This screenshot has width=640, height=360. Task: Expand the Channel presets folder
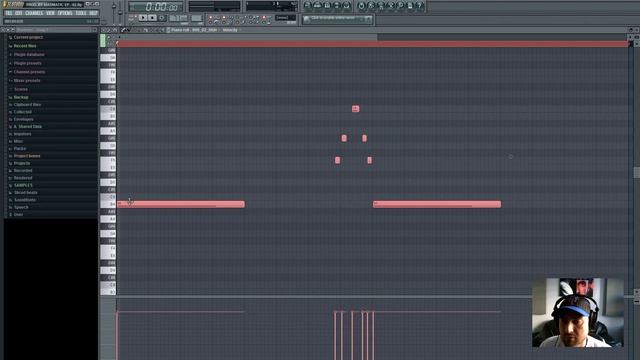click(x=29, y=72)
